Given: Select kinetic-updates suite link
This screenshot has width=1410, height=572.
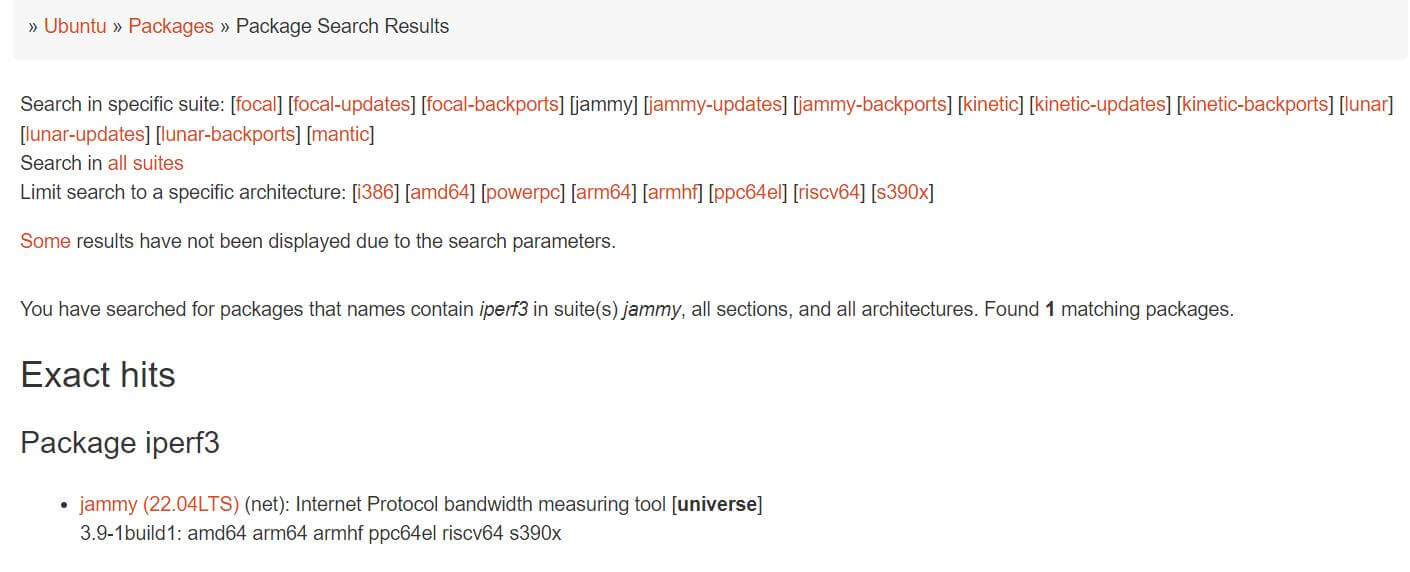Looking at the screenshot, I should tap(1100, 104).
